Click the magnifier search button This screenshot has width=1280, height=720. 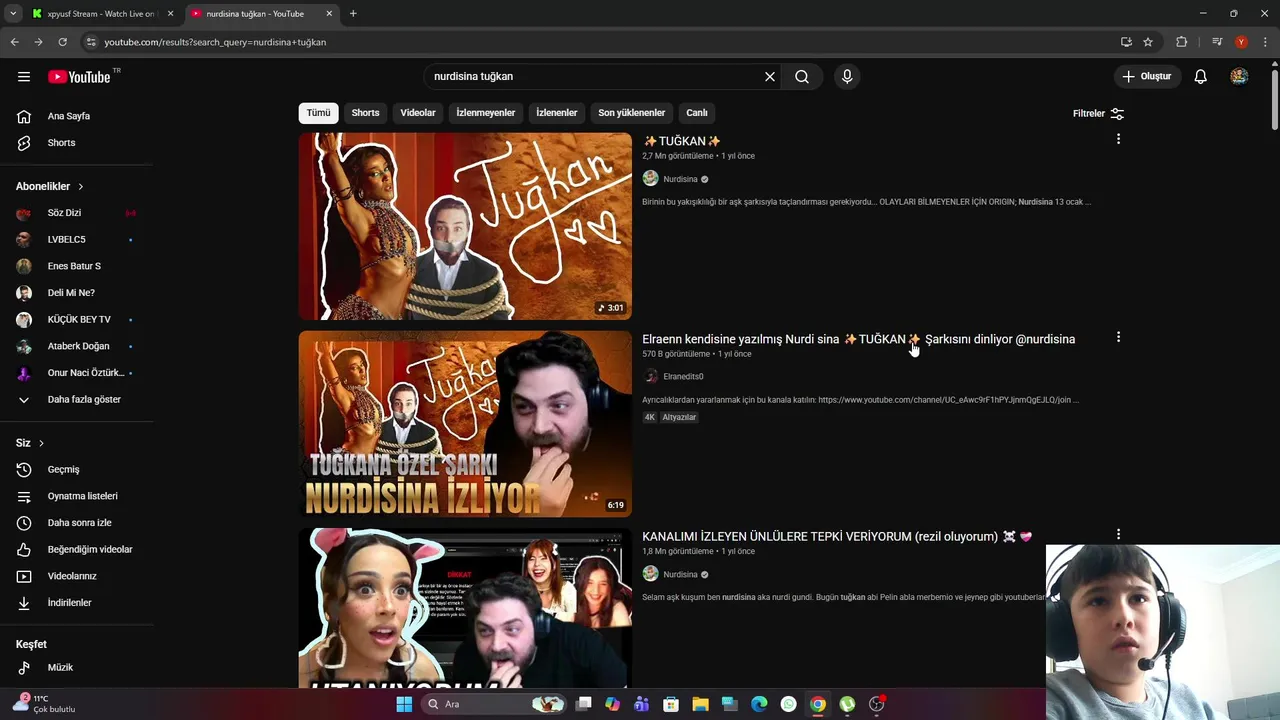[x=802, y=77]
